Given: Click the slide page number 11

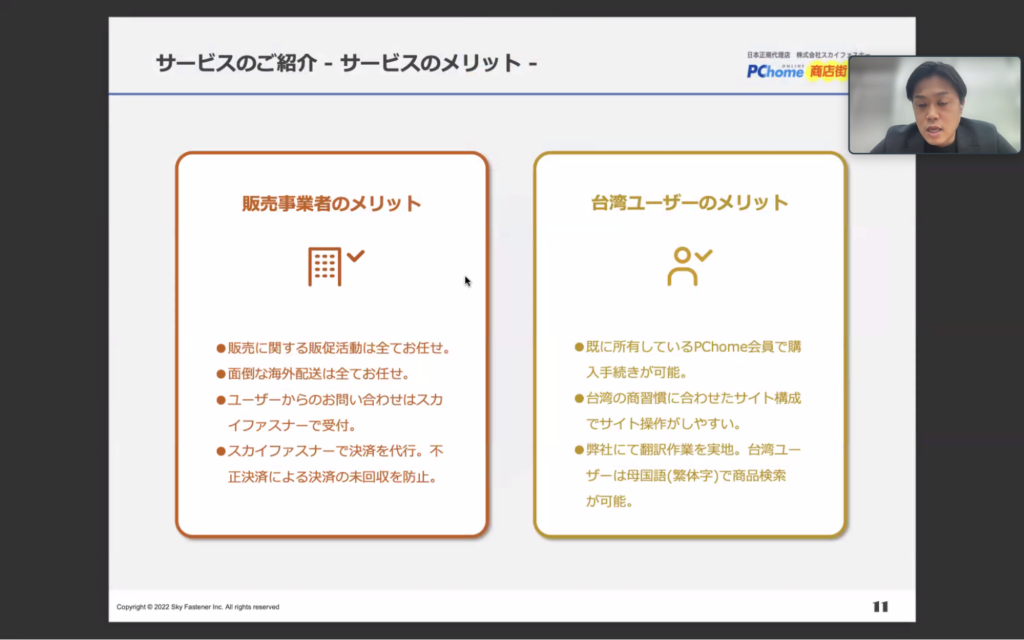Looking at the screenshot, I should tap(880, 606).
